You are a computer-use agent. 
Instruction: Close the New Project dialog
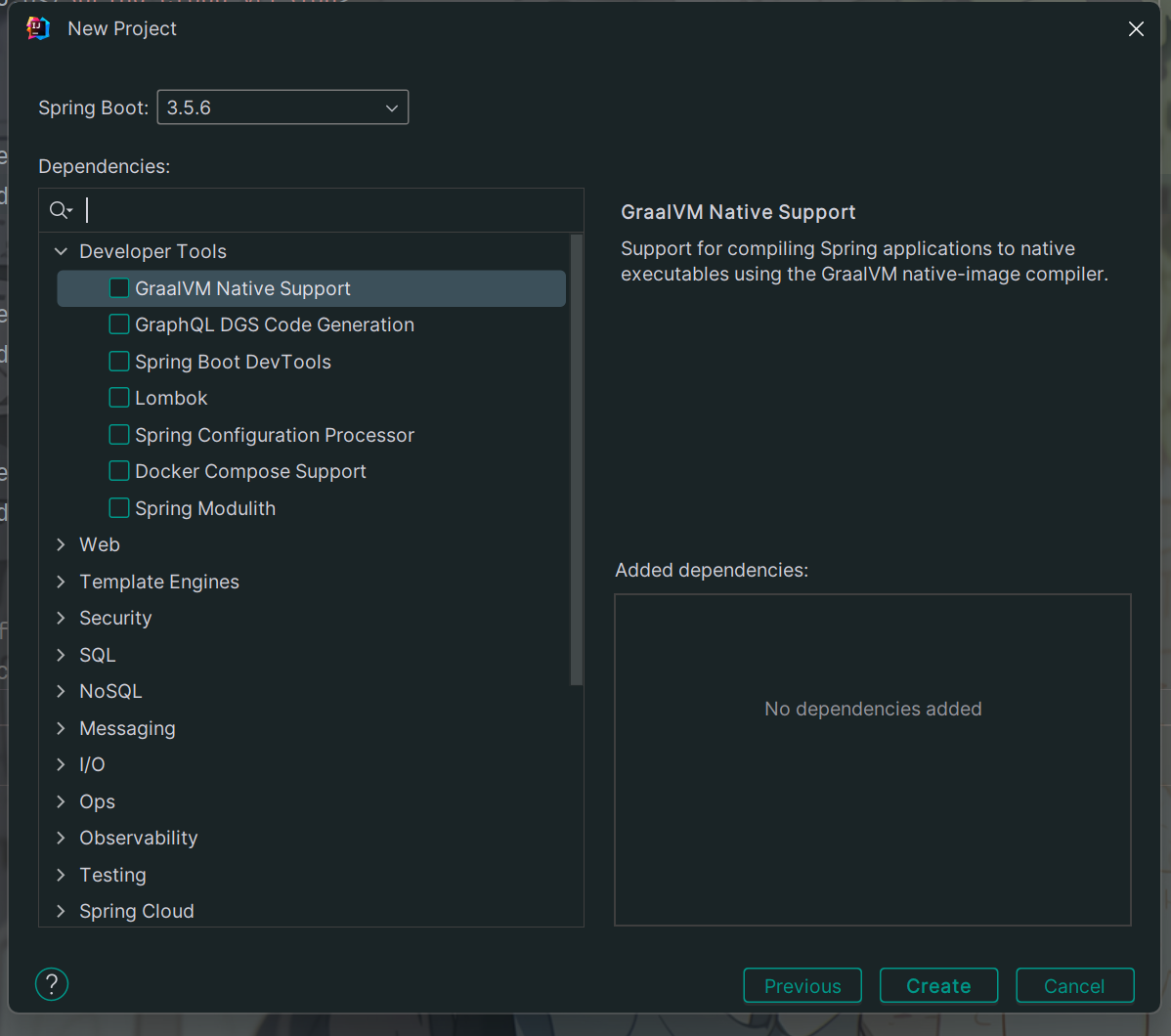point(1136,29)
